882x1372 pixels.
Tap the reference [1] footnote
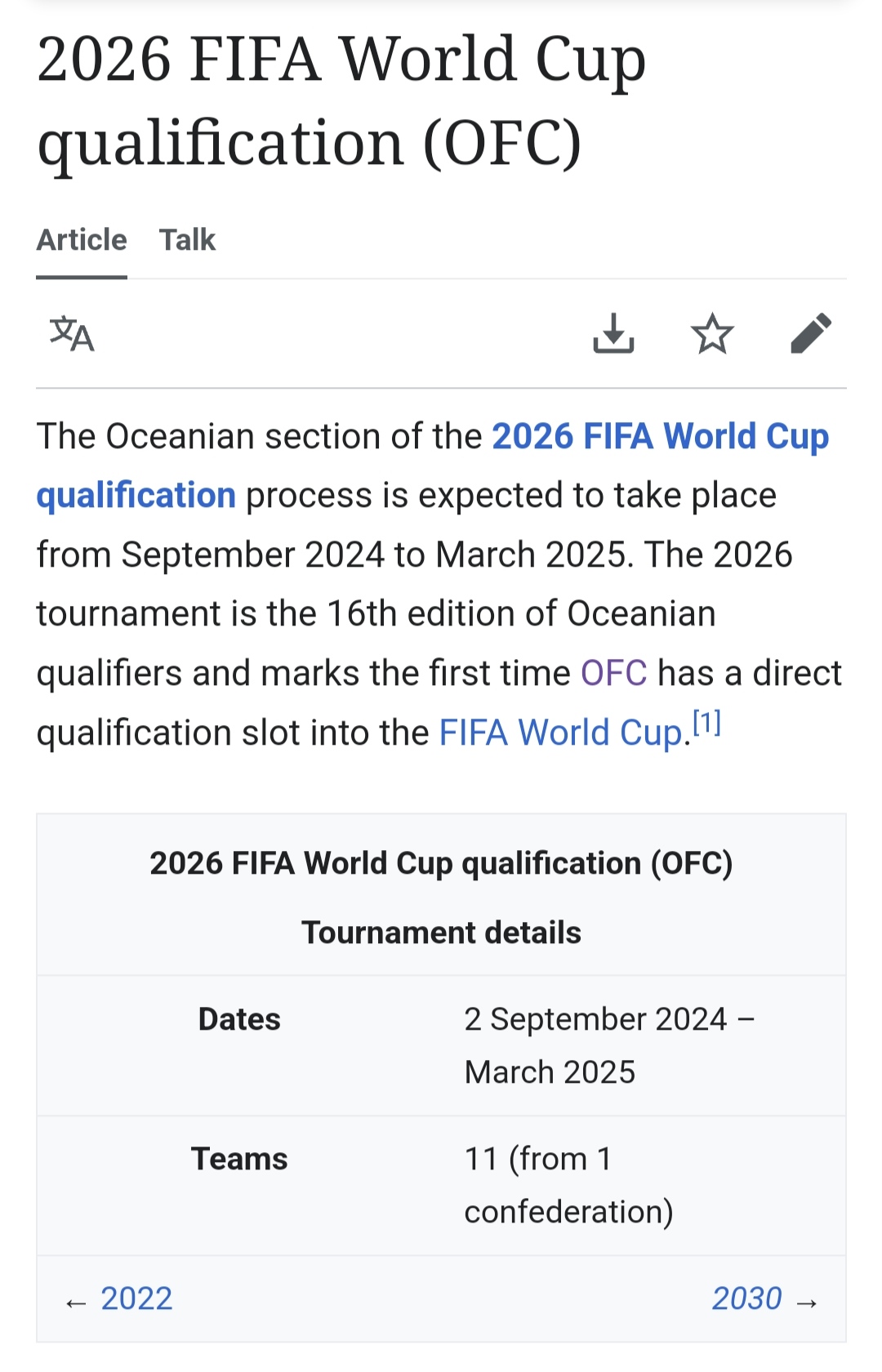click(x=707, y=724)
